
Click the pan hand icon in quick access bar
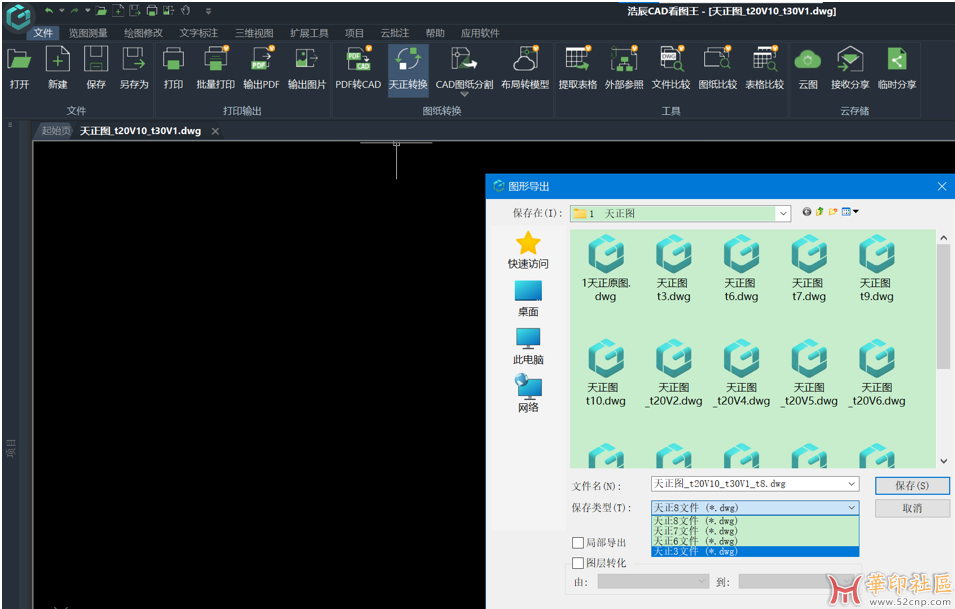(x=186, y=10)
